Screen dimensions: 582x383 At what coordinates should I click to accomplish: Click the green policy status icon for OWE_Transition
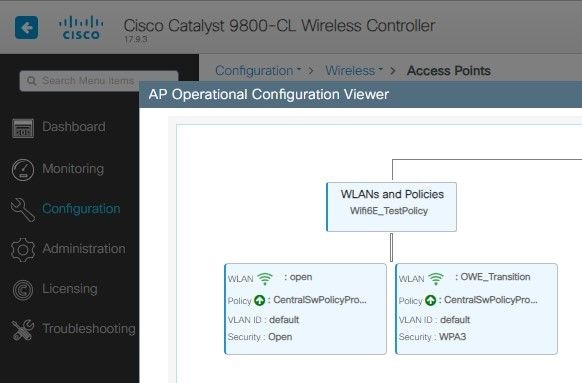[x=431, y=300]
